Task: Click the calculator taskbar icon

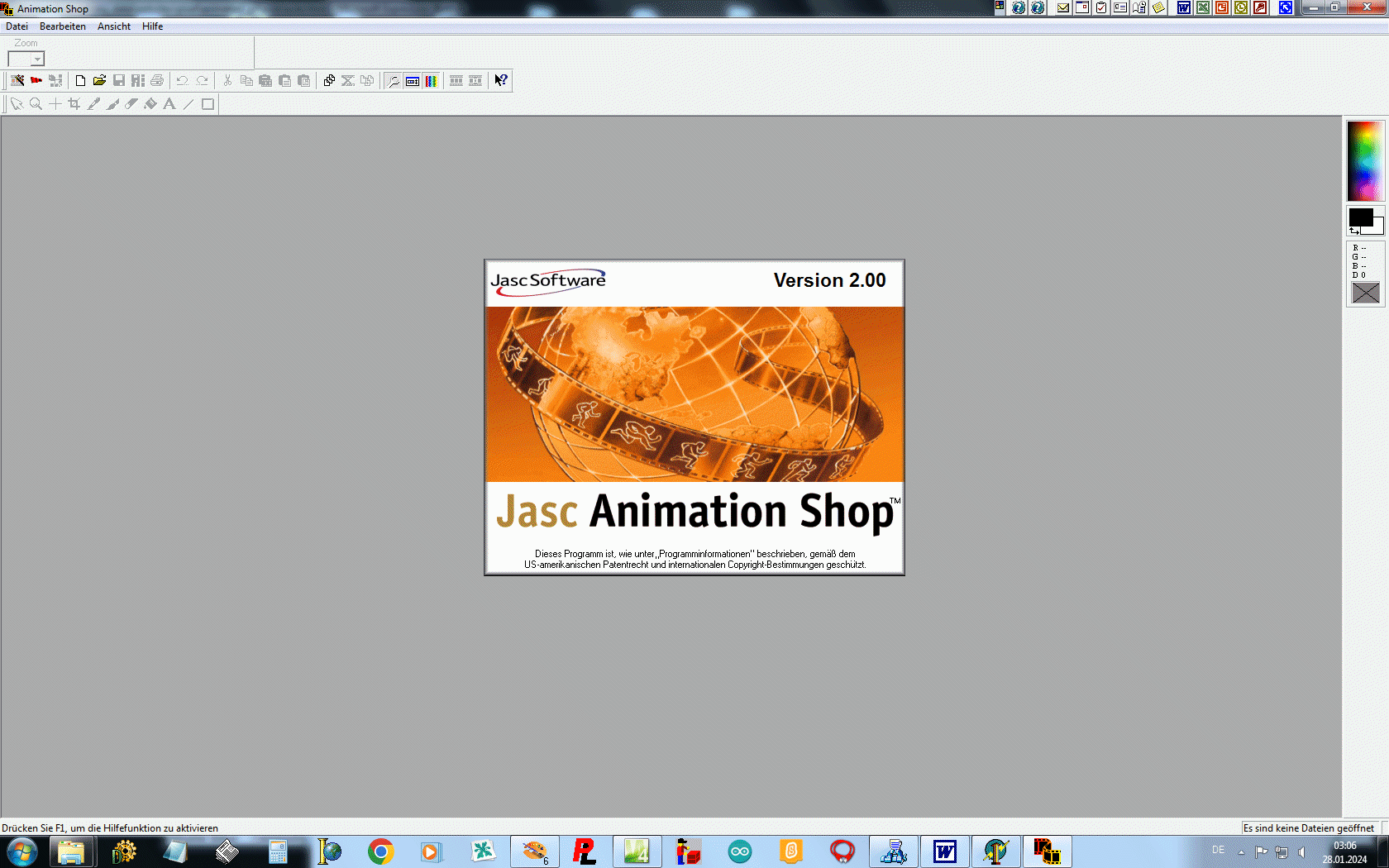Action: 278,851
